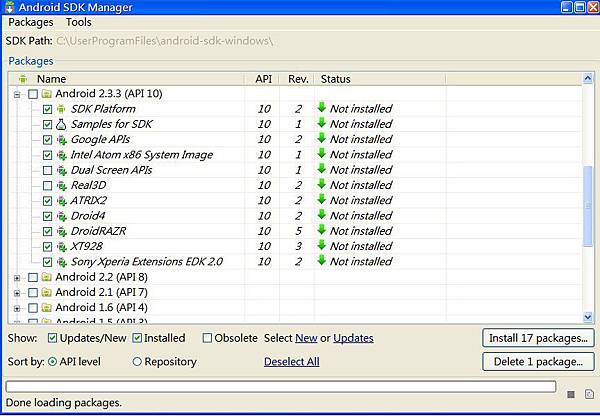Image resolution: width=600 pixels, height=416 pixels.
Task: Collapse the Android 2.3.3 (API 10) tree node
Action: coord(17,95)
